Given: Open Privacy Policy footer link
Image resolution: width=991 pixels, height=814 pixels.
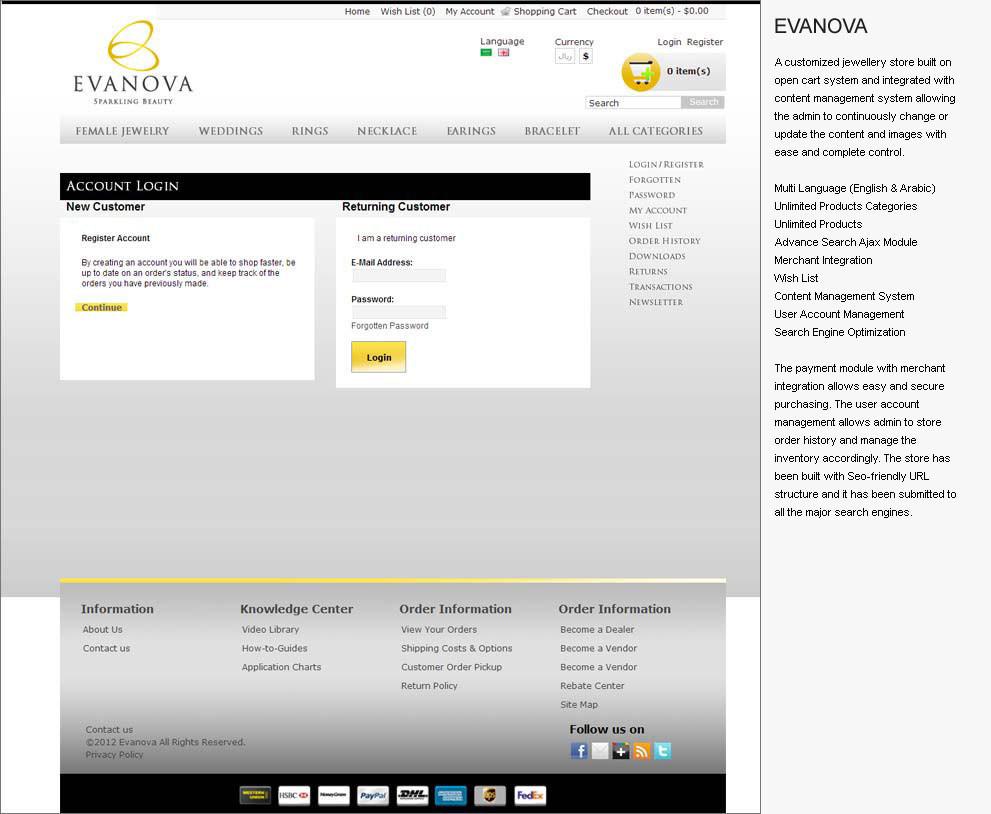Looking at the screenshot, I should [x=114, y=755].
